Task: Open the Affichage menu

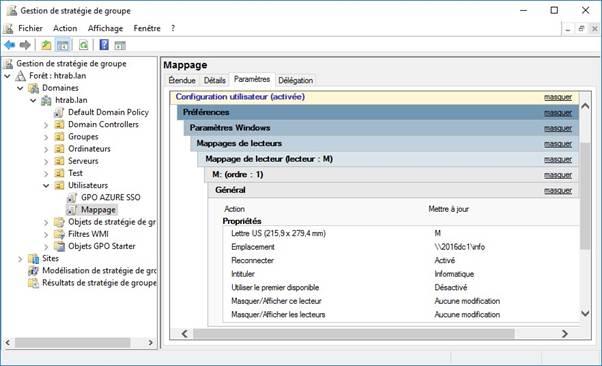Action: 105,28
